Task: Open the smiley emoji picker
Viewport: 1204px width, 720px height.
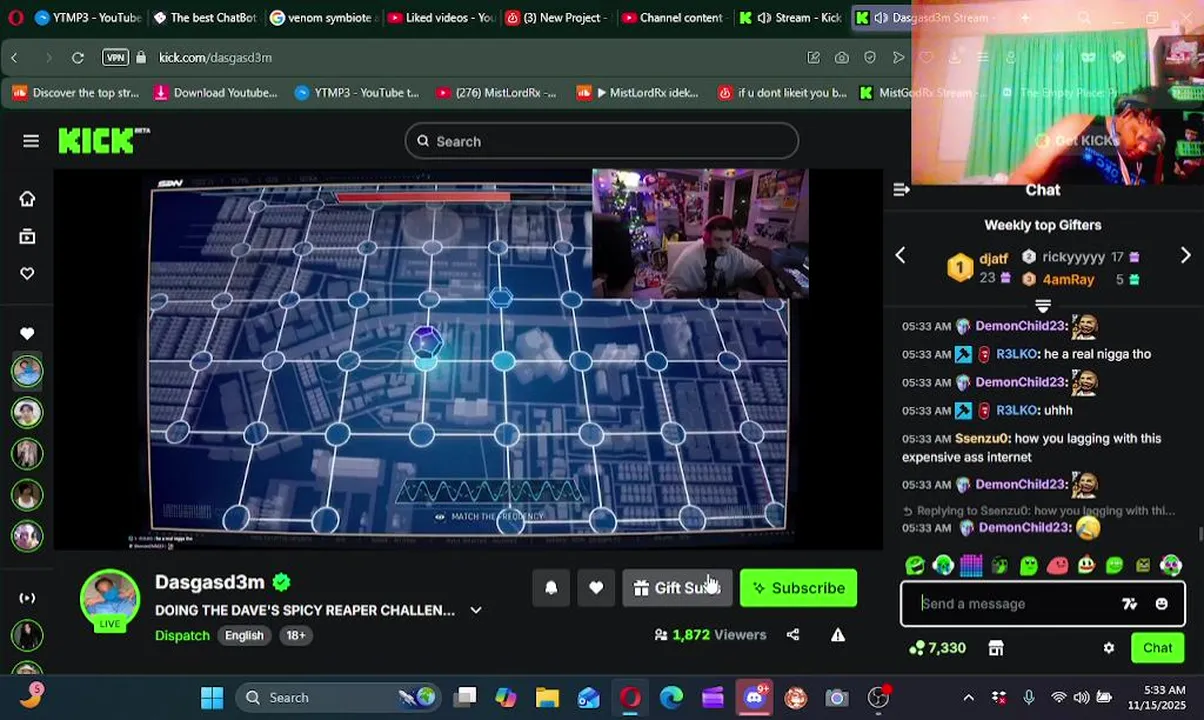Action: pyautogui.click(x=1161, y=604)
